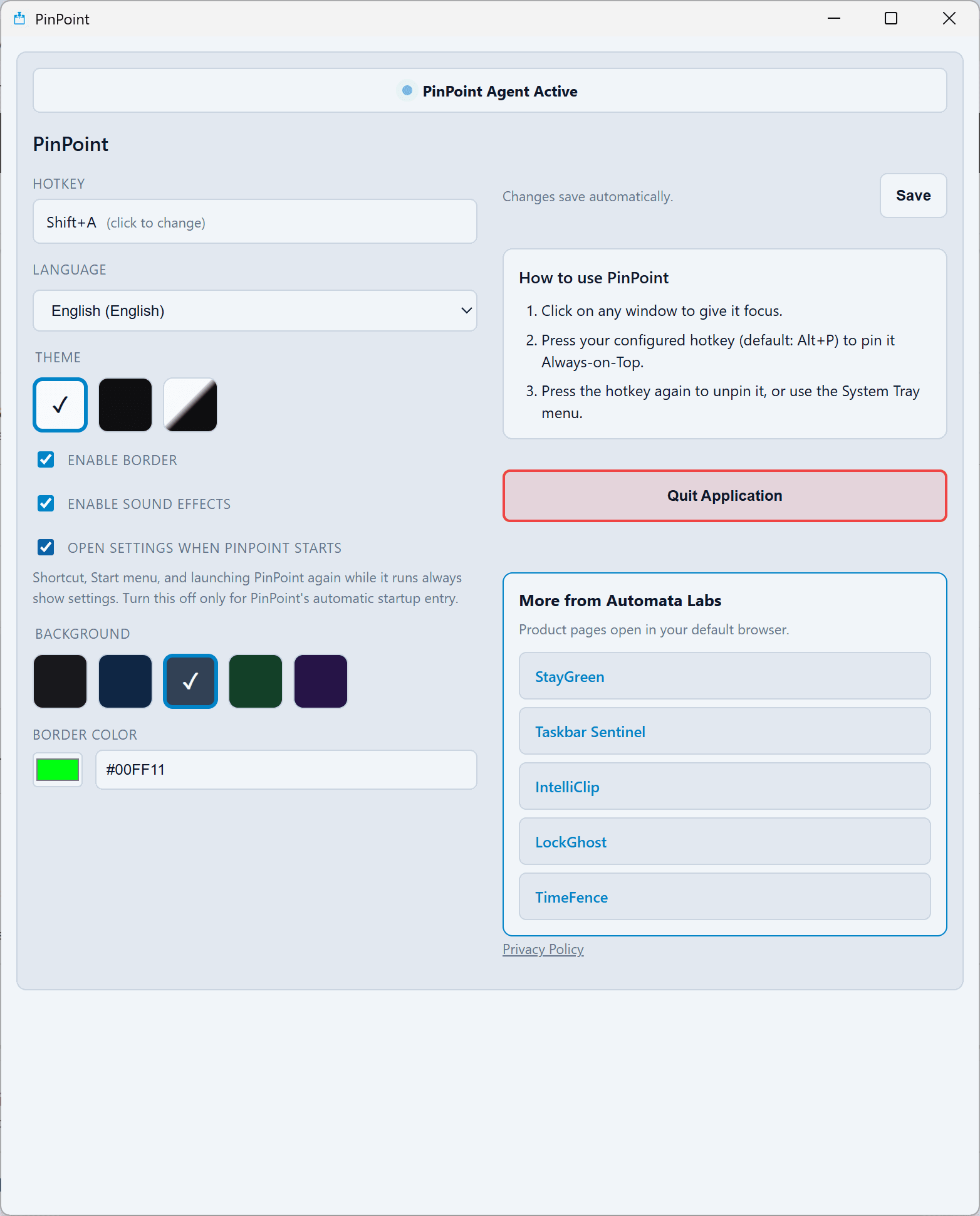
Task: Close the PinPoint window
Action: pos(949,19)
